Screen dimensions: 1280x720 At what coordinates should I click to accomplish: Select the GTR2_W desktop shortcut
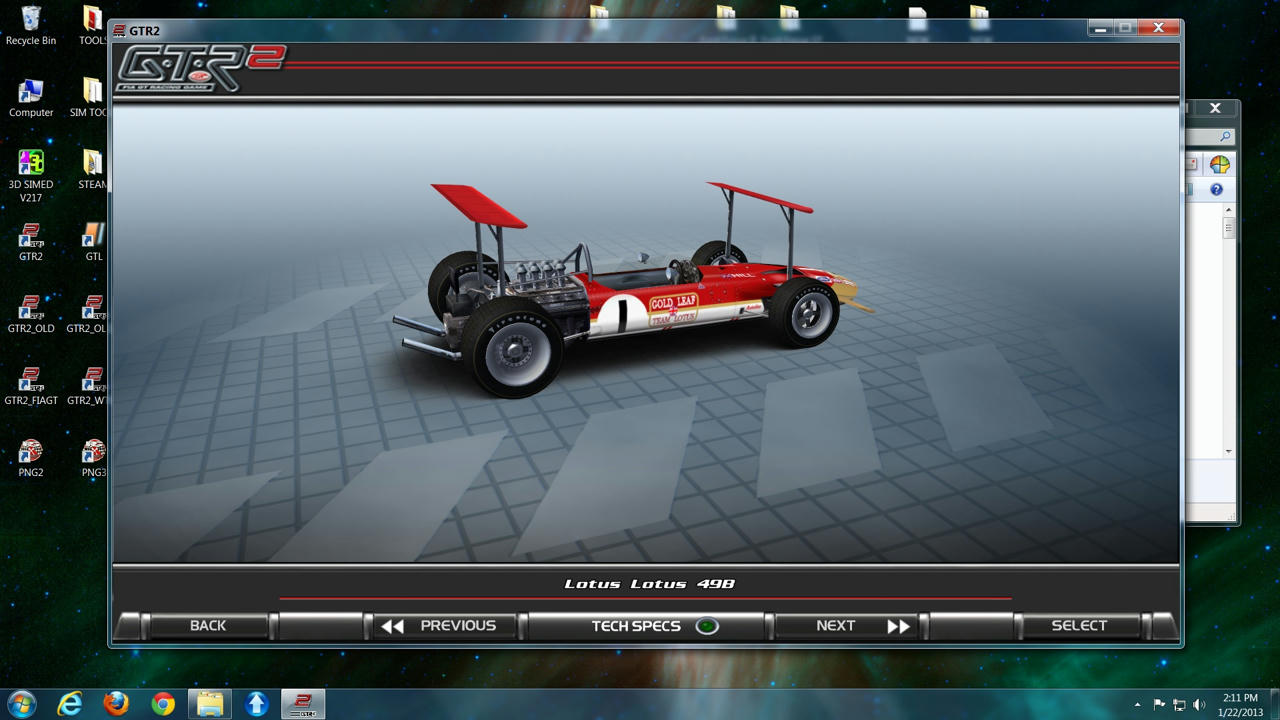pos(88,386)
